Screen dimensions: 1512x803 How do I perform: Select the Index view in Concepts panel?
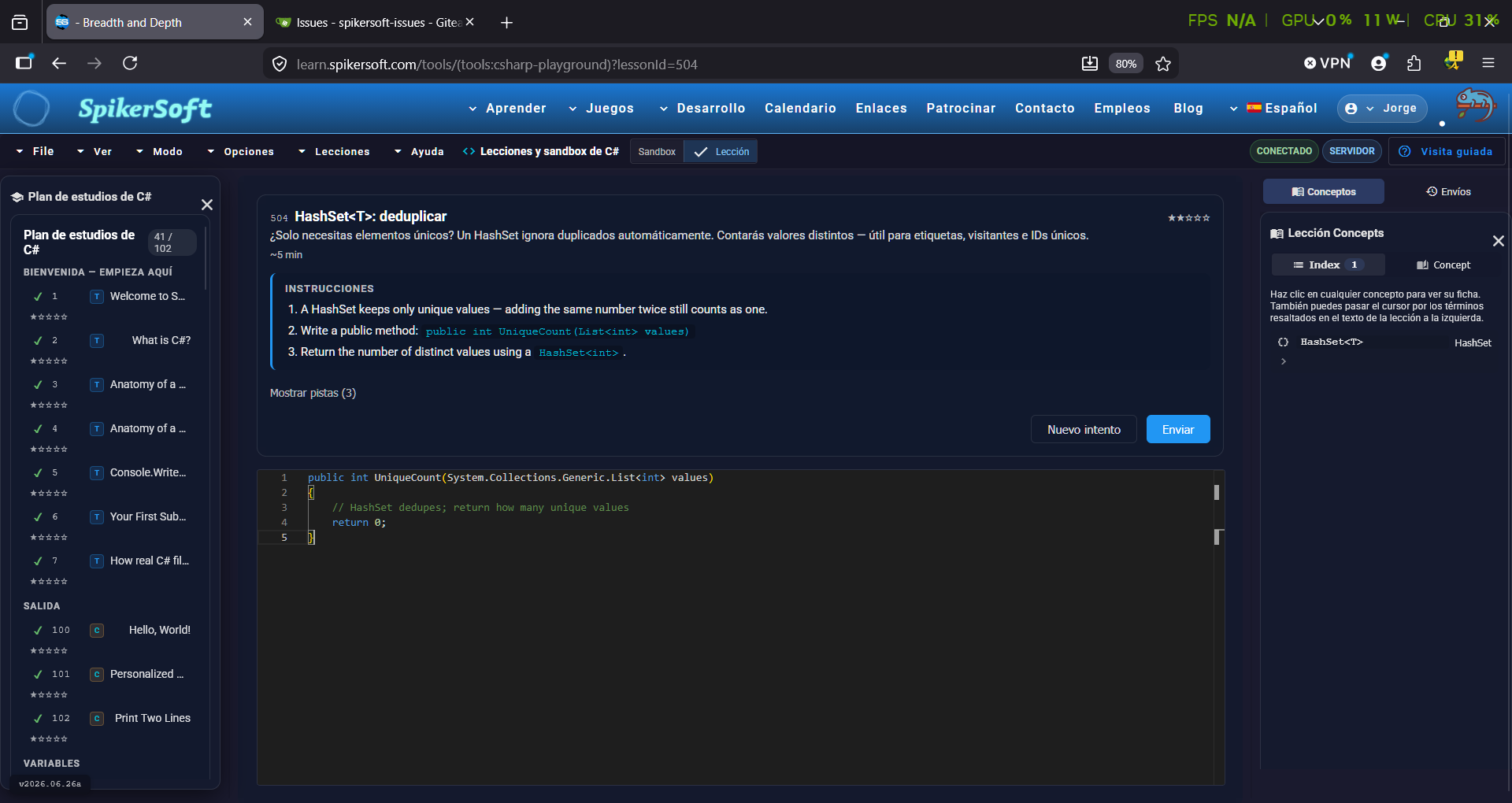coord(1328,265)
